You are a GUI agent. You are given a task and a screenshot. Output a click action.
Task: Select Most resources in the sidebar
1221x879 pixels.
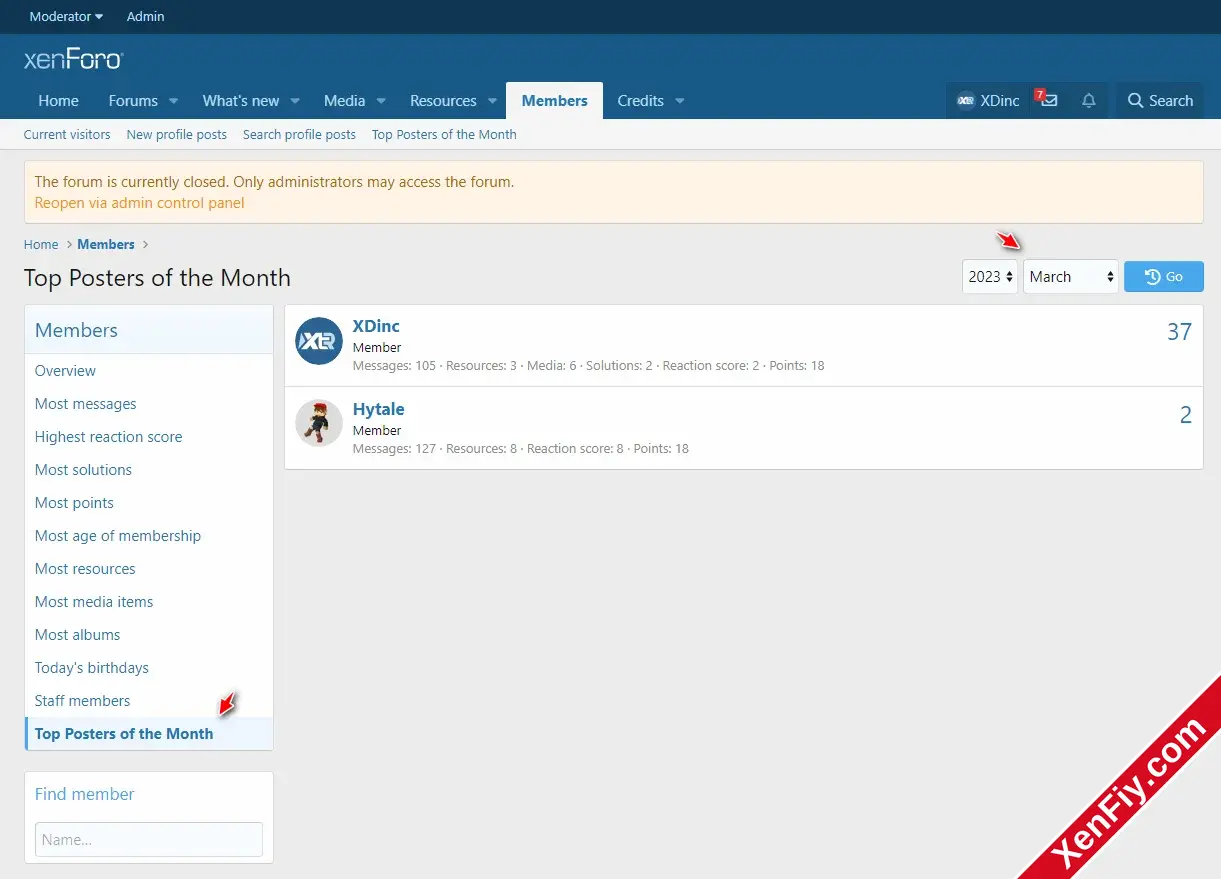149,568
